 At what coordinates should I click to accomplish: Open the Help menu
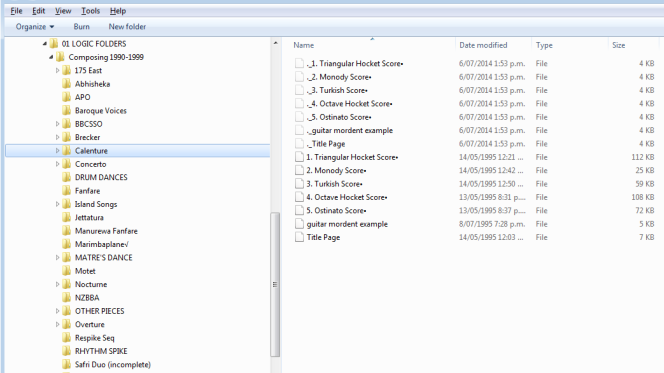tap(118, 11)
